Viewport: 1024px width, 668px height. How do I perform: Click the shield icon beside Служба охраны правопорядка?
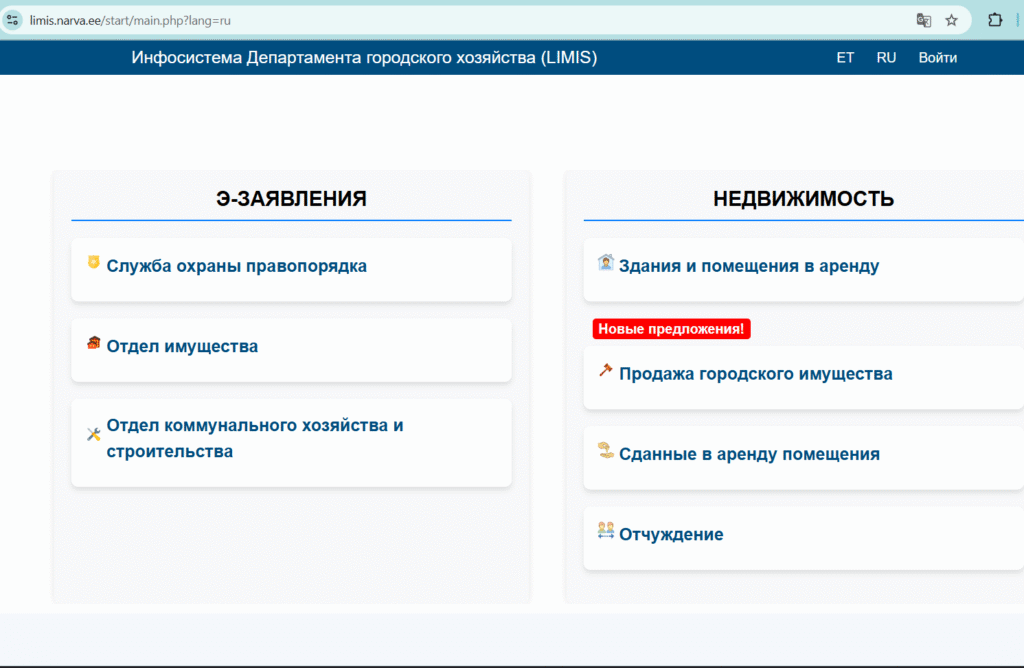point(94,263)
